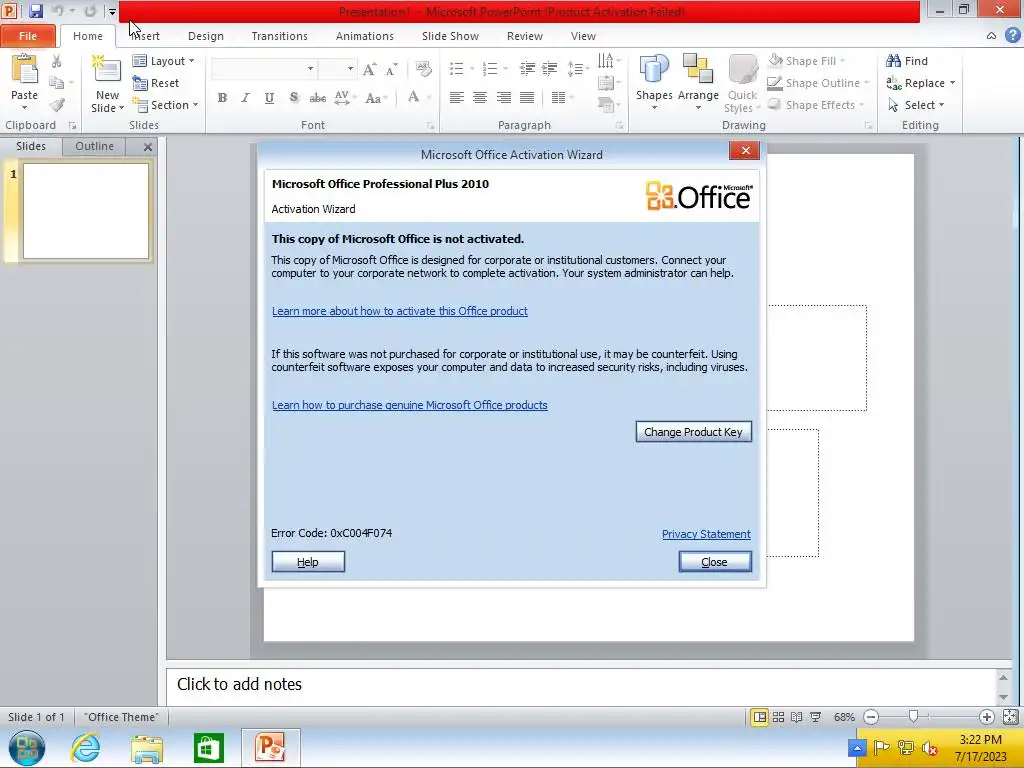Image resolution: width=1024 pixels, height=768 pixels.
Task: Switch to Slide Sorter view icon
Action: pyautogui.click(x=778, y=717)
